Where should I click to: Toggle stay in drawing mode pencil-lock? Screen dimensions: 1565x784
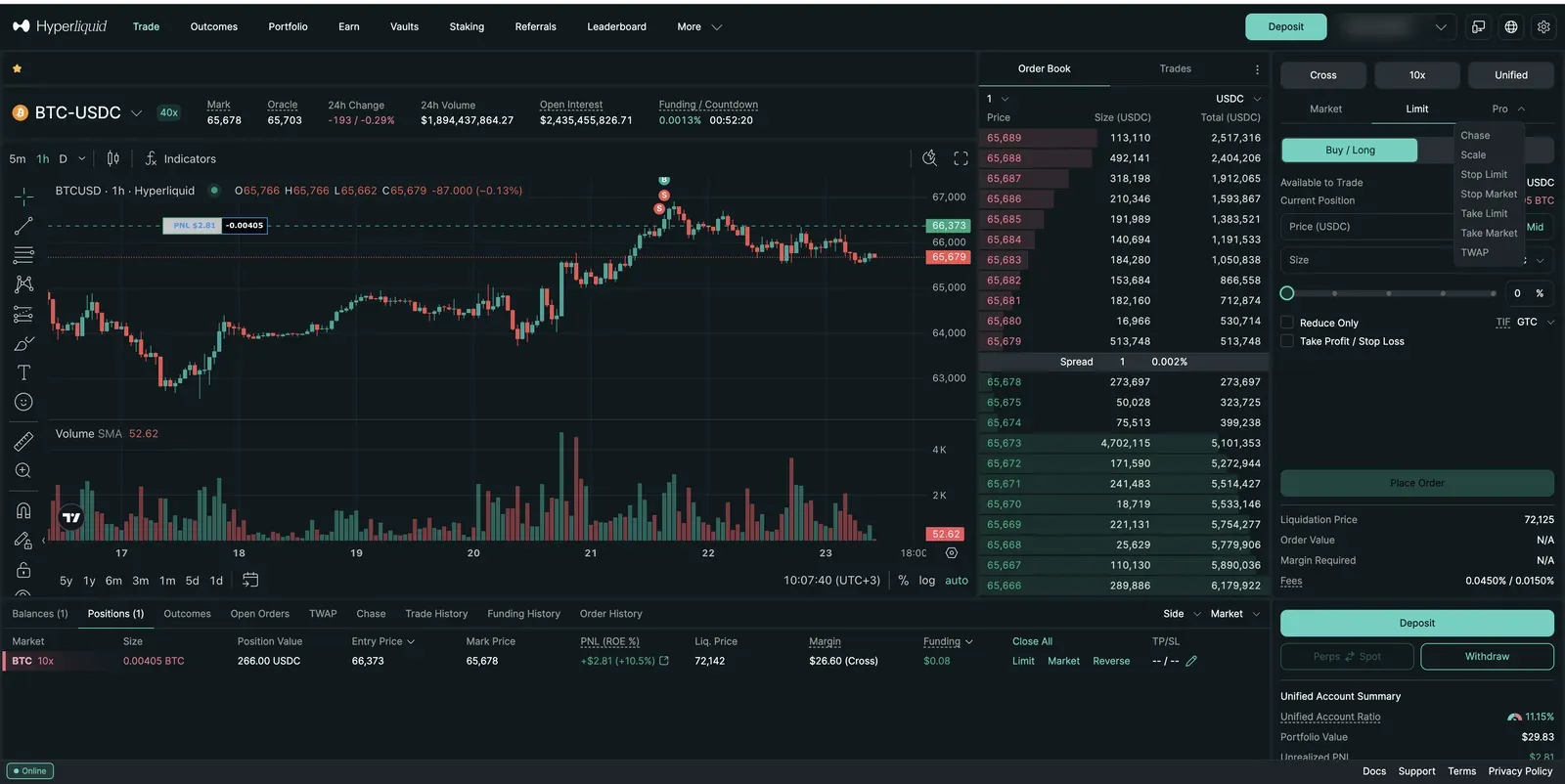[x=23, y=540]
